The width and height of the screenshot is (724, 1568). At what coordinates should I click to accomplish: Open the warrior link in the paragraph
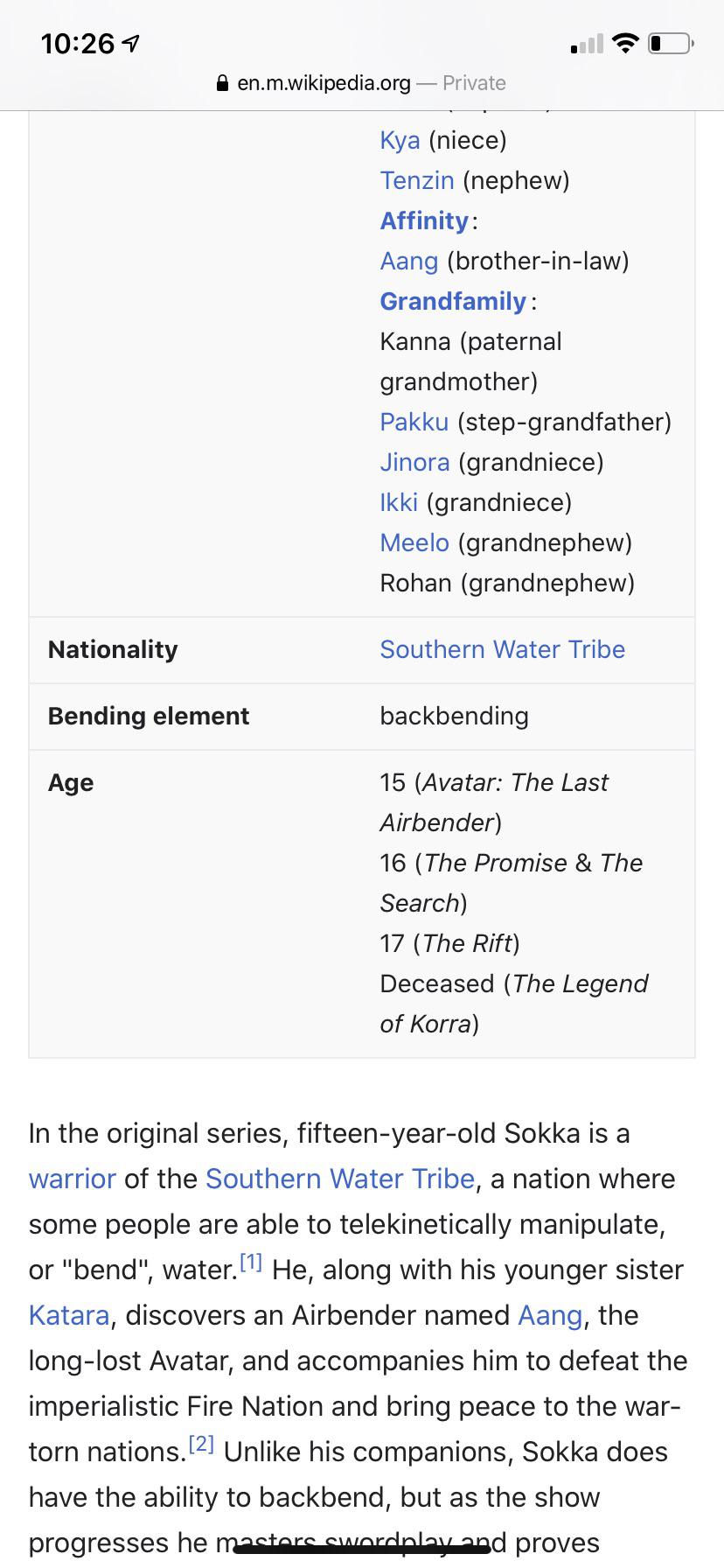click(72, 1179)
